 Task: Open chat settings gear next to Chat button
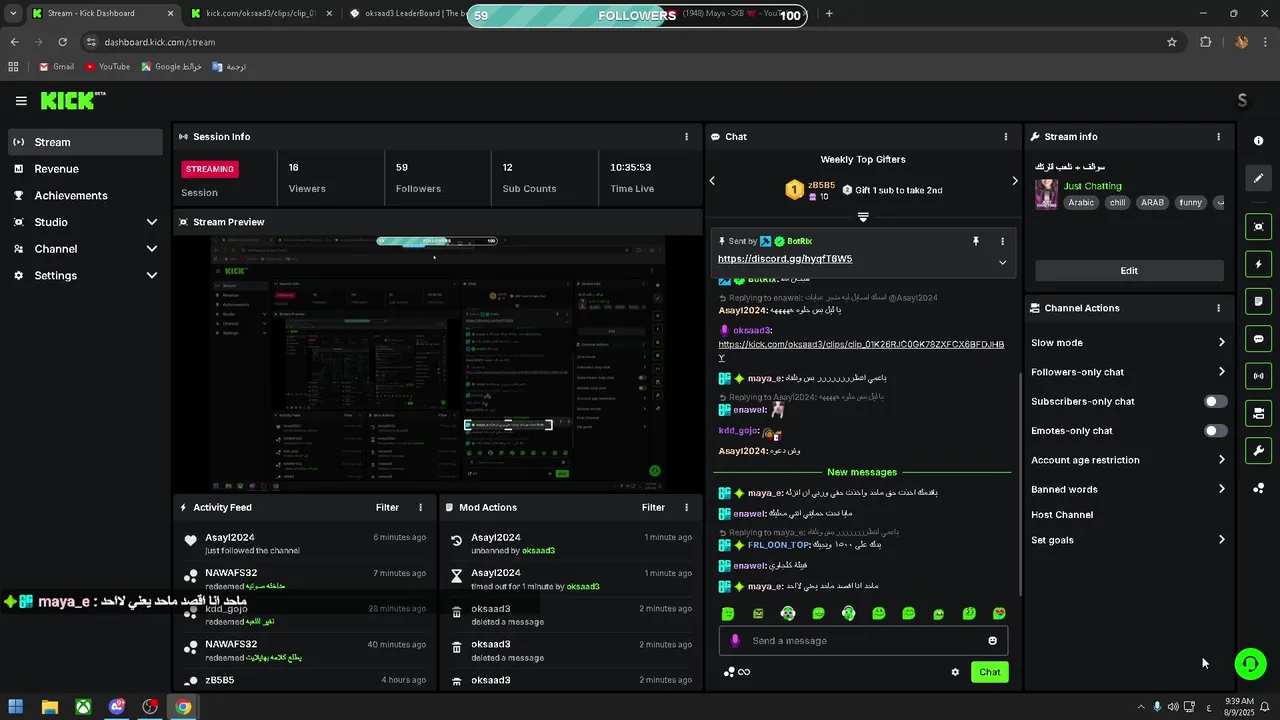tap(955, 672)
